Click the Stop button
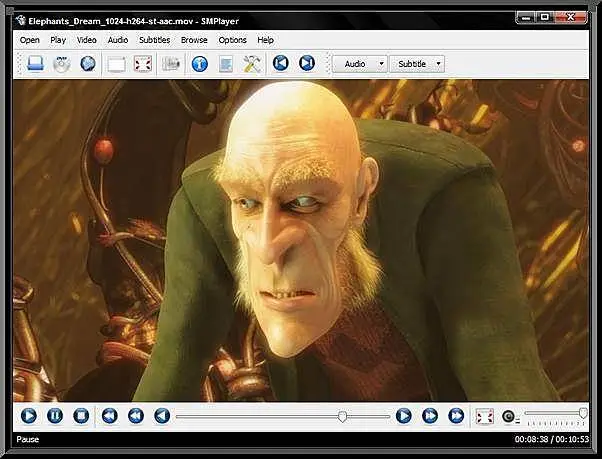The width and height of the screenshot is (602, 459). coord(81,416)
